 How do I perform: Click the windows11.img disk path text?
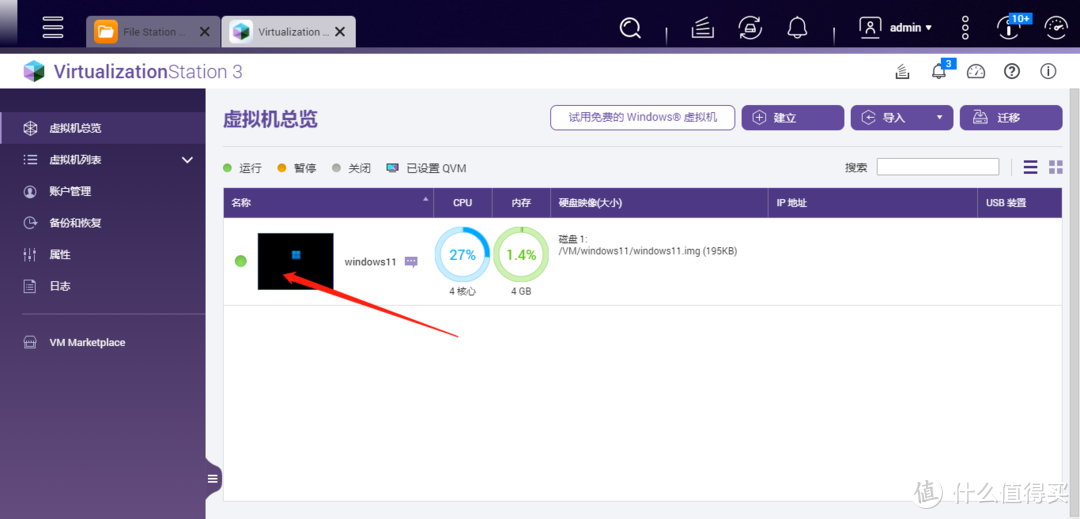647,251
